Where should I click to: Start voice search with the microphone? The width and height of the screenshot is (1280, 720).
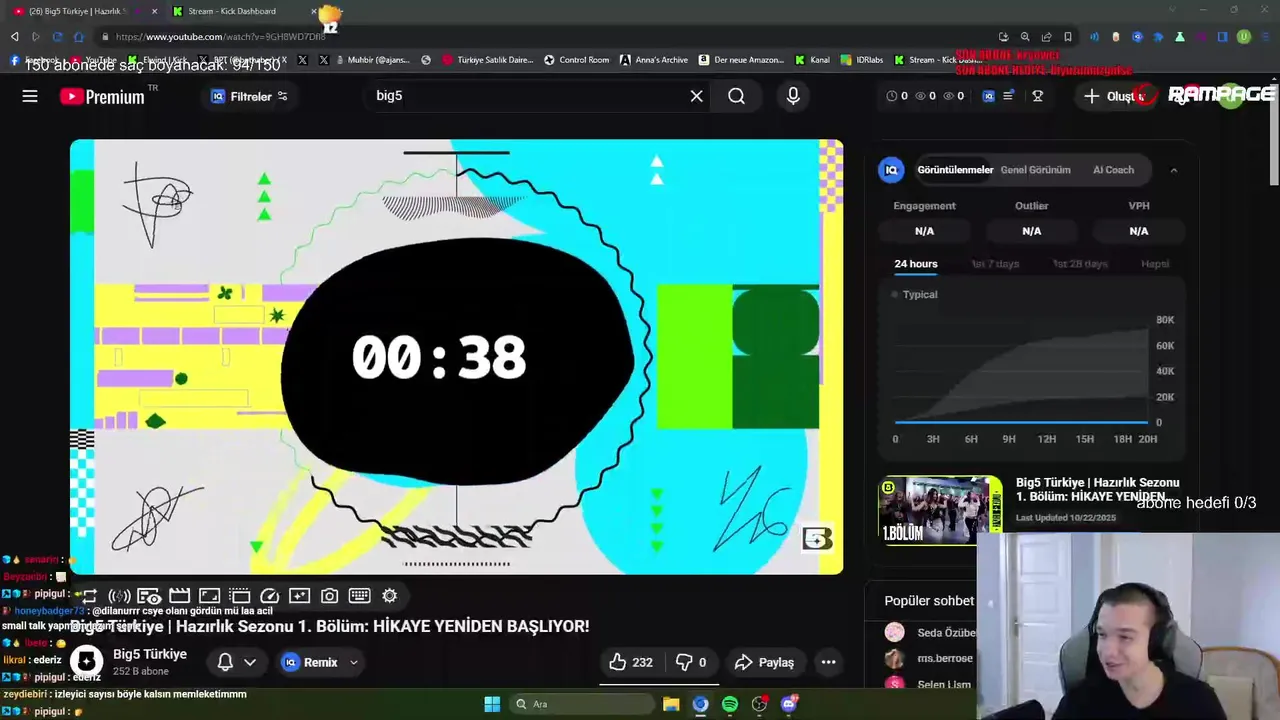(x=793, y=96)
